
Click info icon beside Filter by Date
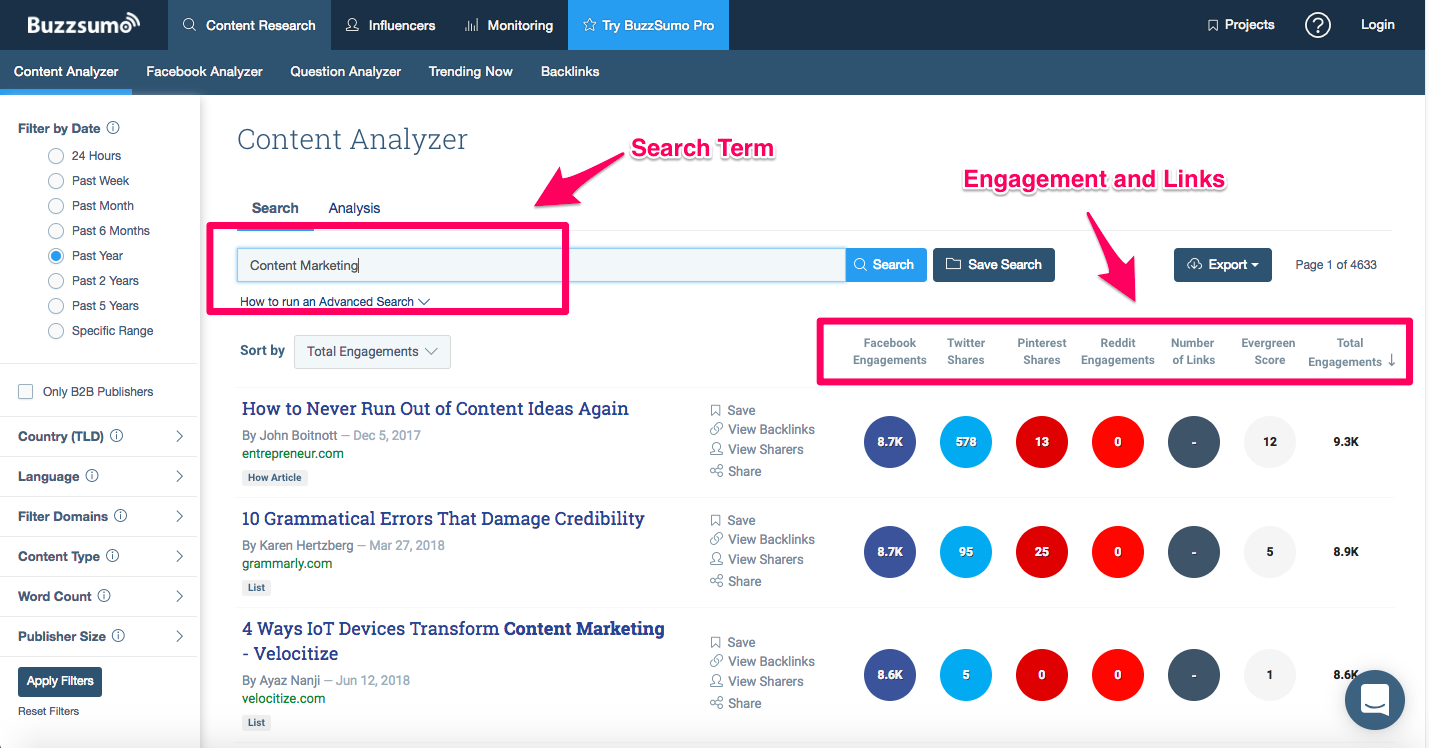coord(113,128)
